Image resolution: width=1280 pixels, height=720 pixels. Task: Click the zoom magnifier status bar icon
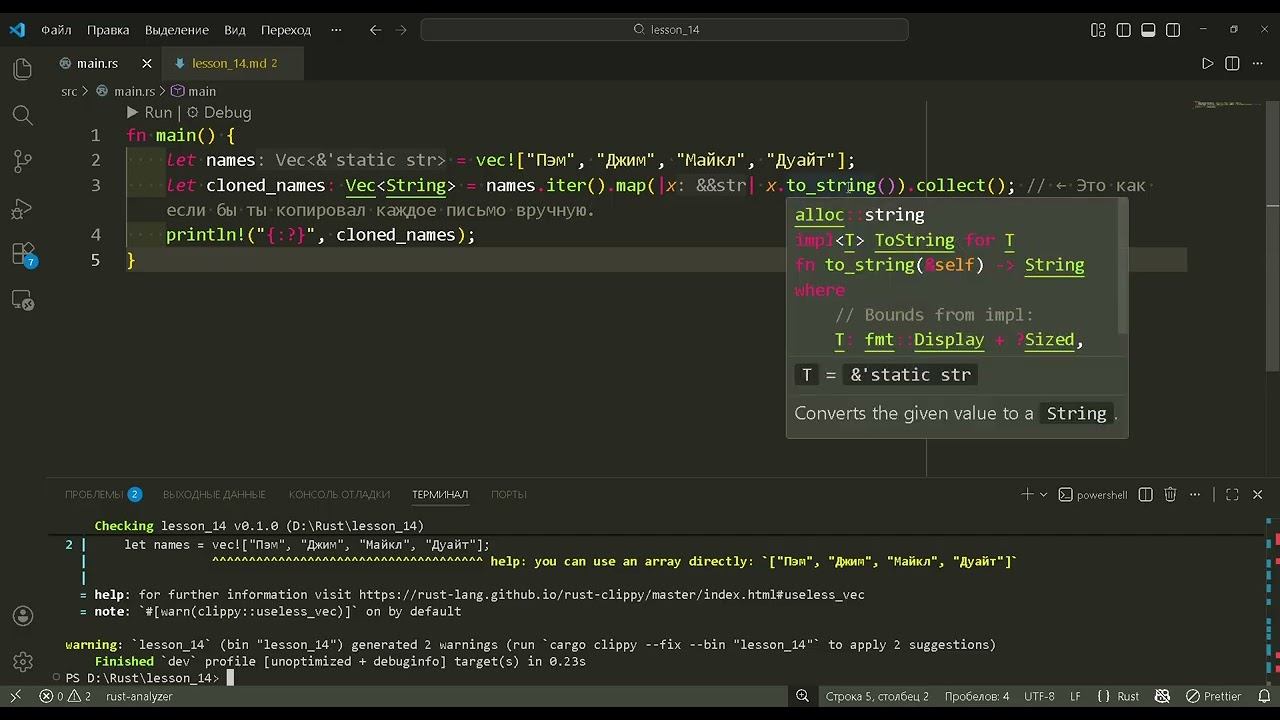(x=802, y=696)
